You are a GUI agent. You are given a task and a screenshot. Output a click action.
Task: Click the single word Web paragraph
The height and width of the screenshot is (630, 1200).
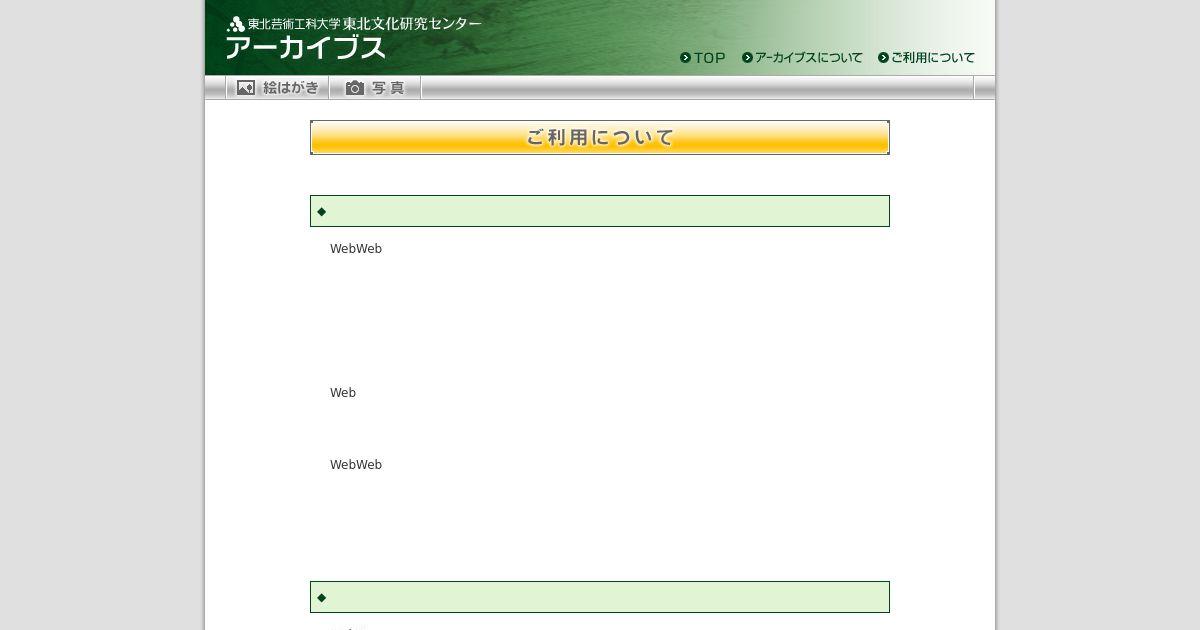343,393
